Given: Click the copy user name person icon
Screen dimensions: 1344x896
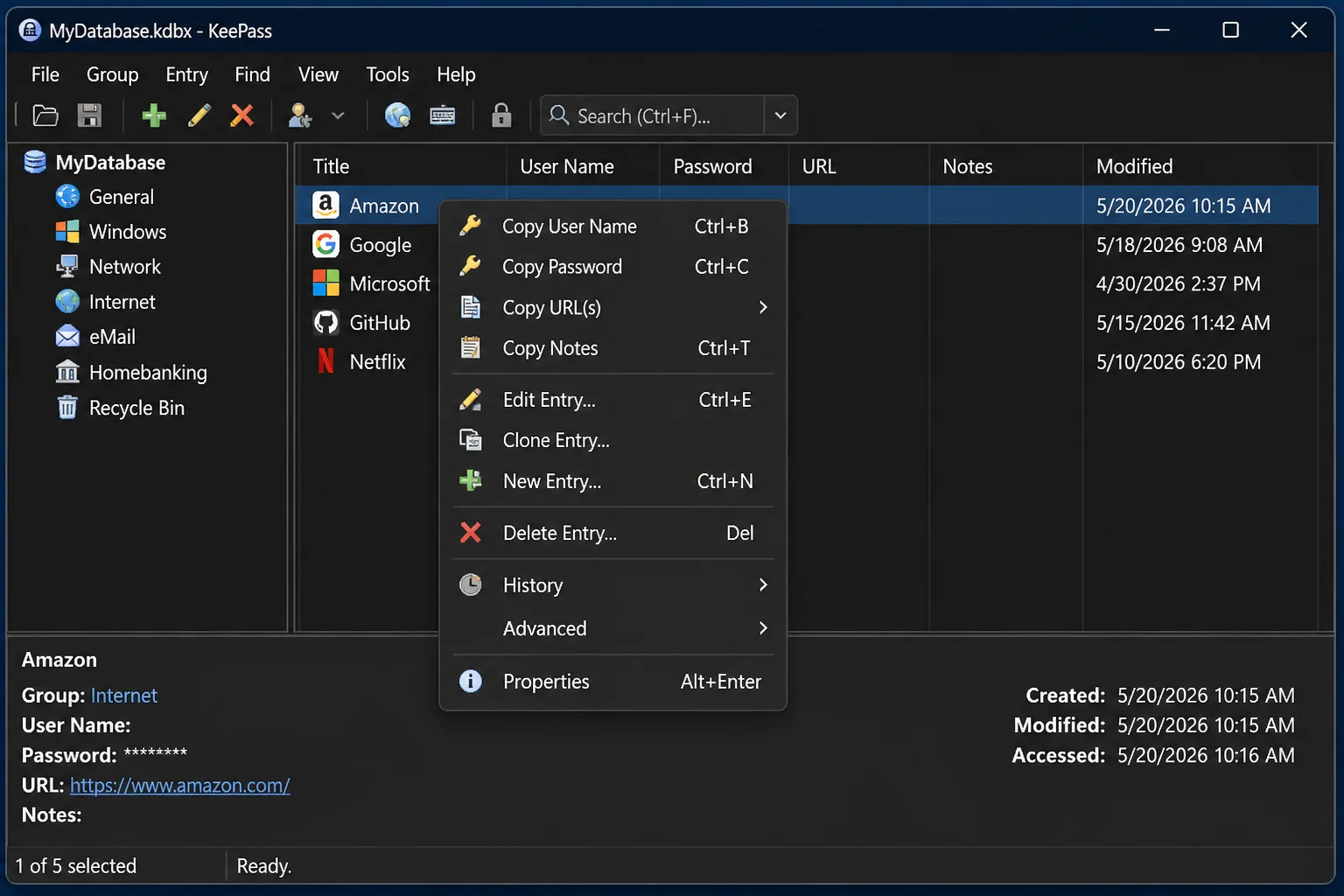Looking at the screenshot, I should pyautogui.click(x=300, y=115).
